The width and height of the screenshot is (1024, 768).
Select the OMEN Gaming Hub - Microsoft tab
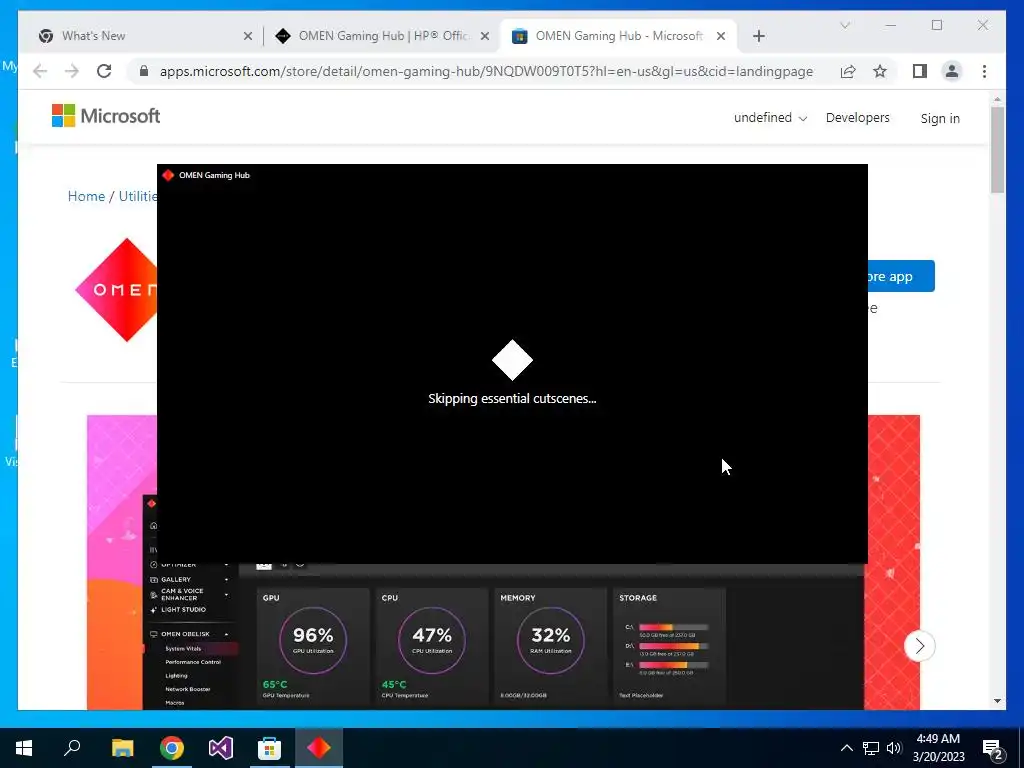click(x=618, y=36)
